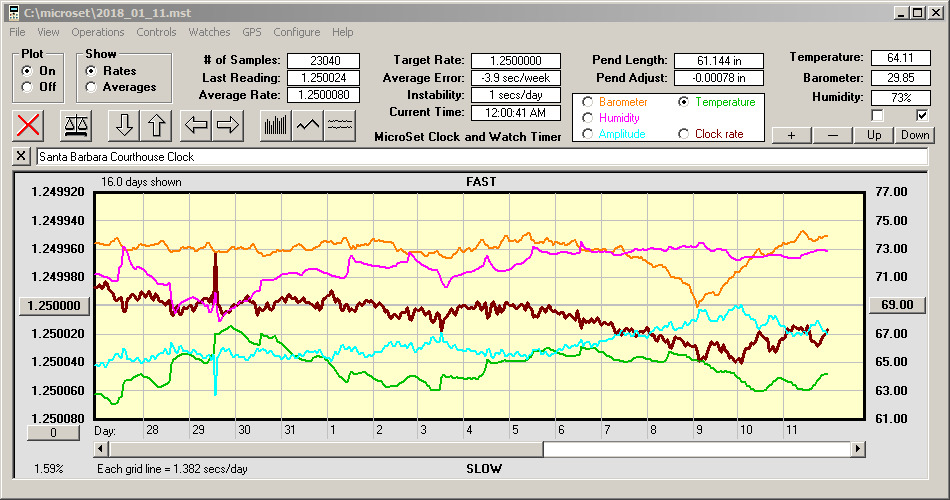Click the horizontal scrollbar right arrow
This screenshot has height=500, width=950.
[x=858, y=450]
